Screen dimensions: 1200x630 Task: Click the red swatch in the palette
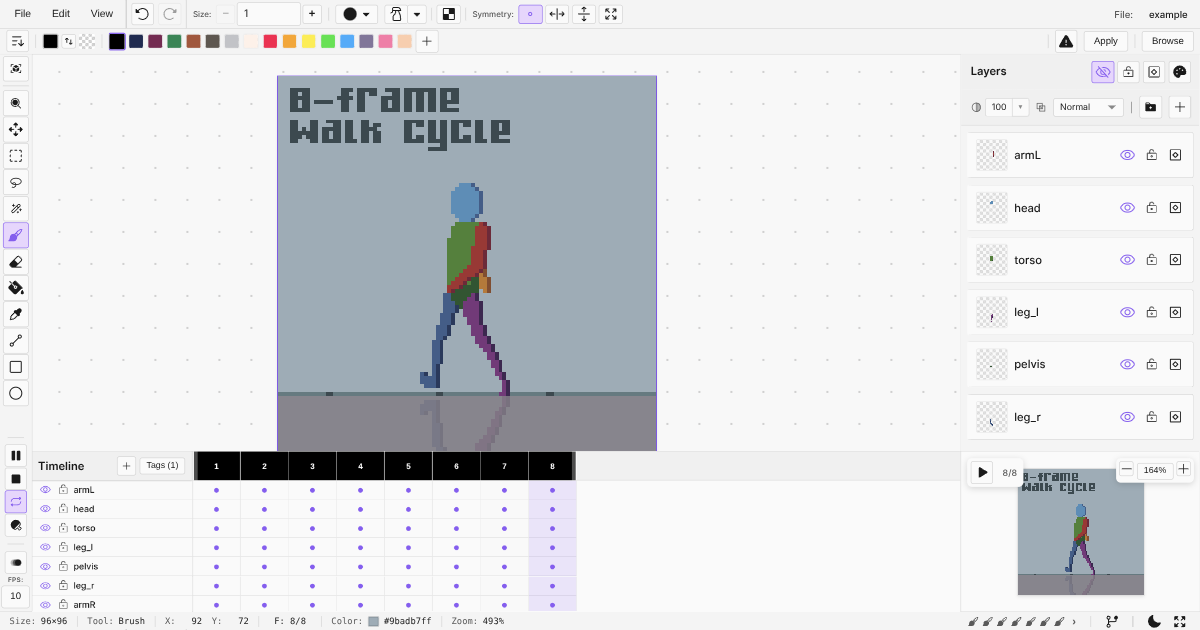point(270,41)
